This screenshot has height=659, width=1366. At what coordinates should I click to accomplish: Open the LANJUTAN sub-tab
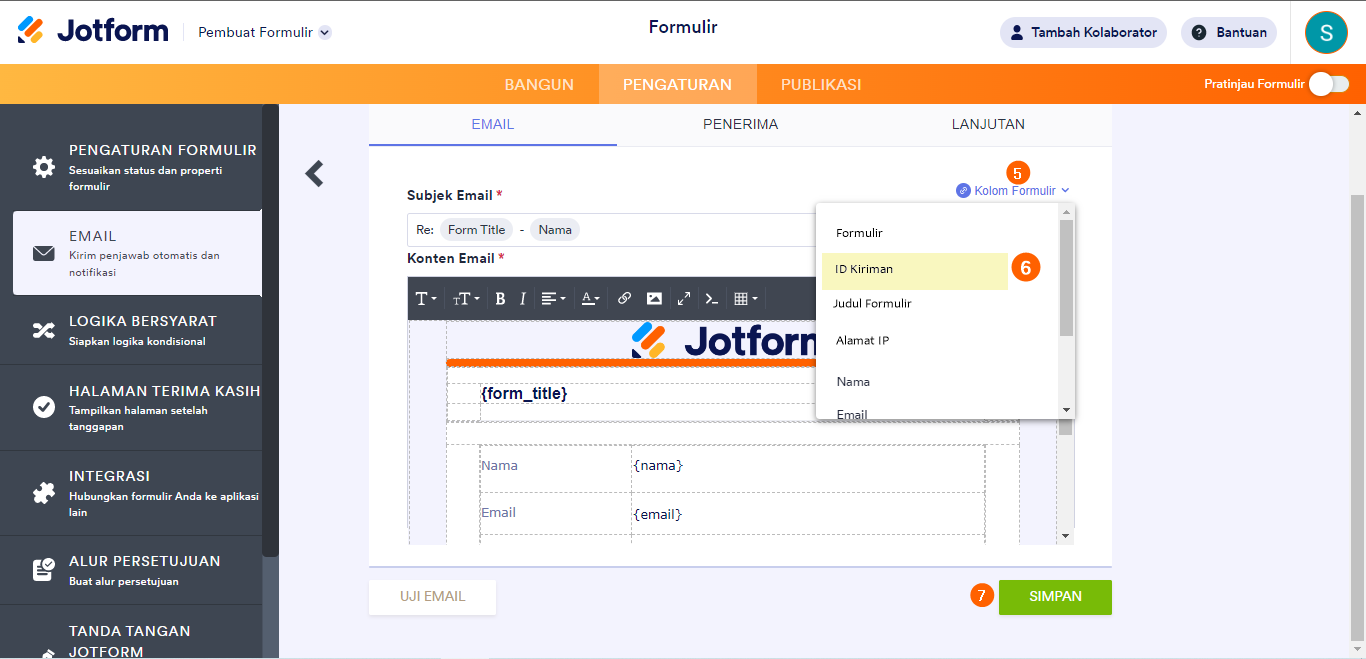(988, 125)
